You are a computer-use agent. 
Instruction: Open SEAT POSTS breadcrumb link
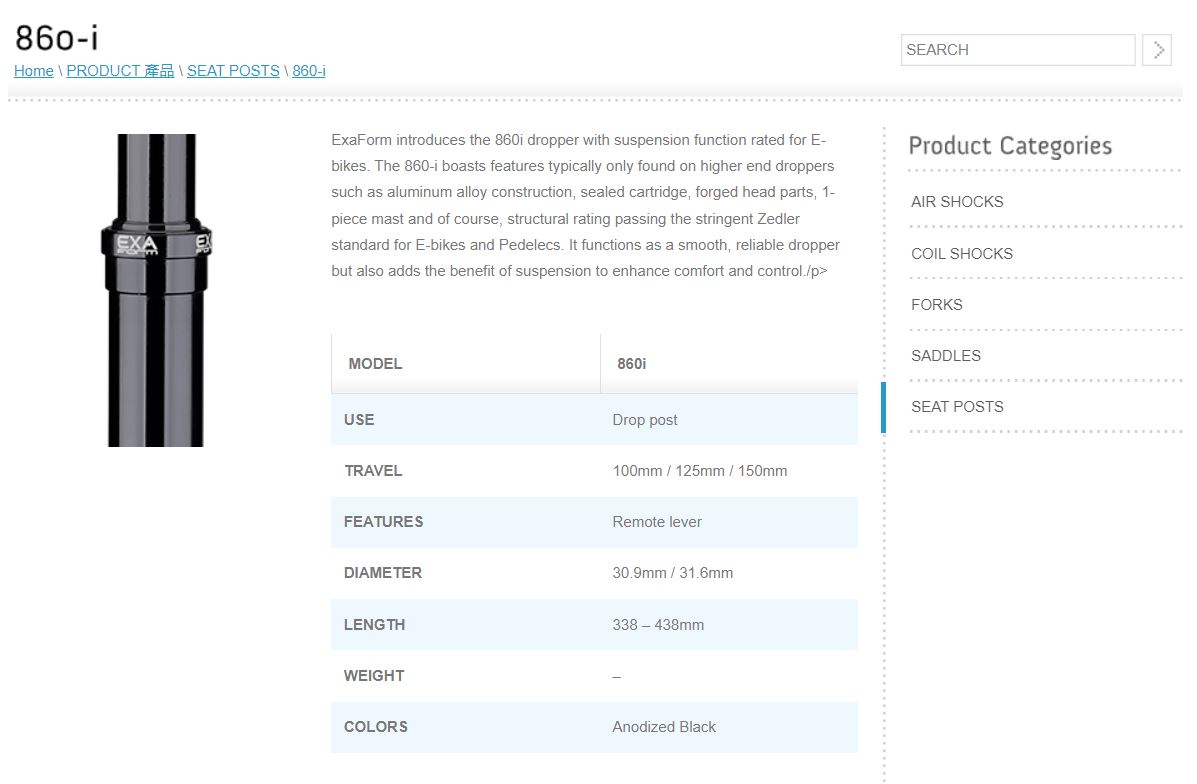(x=233, y=71)
